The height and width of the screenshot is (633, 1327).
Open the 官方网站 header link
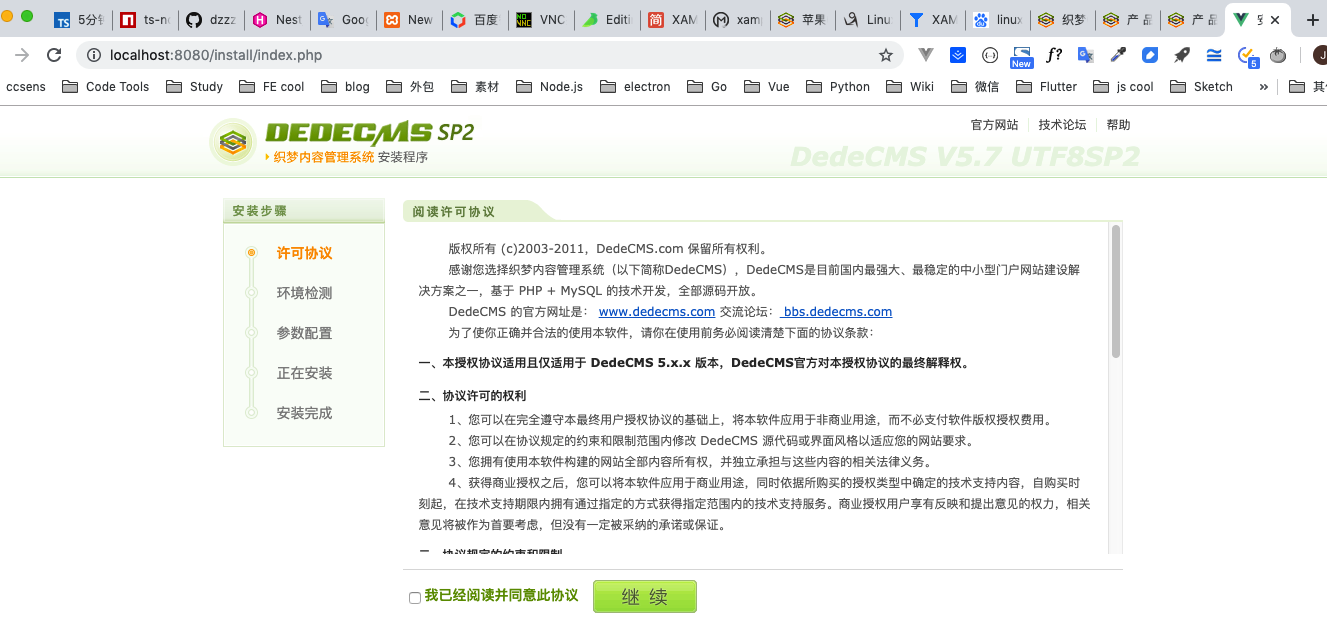(x=994, y=125)
